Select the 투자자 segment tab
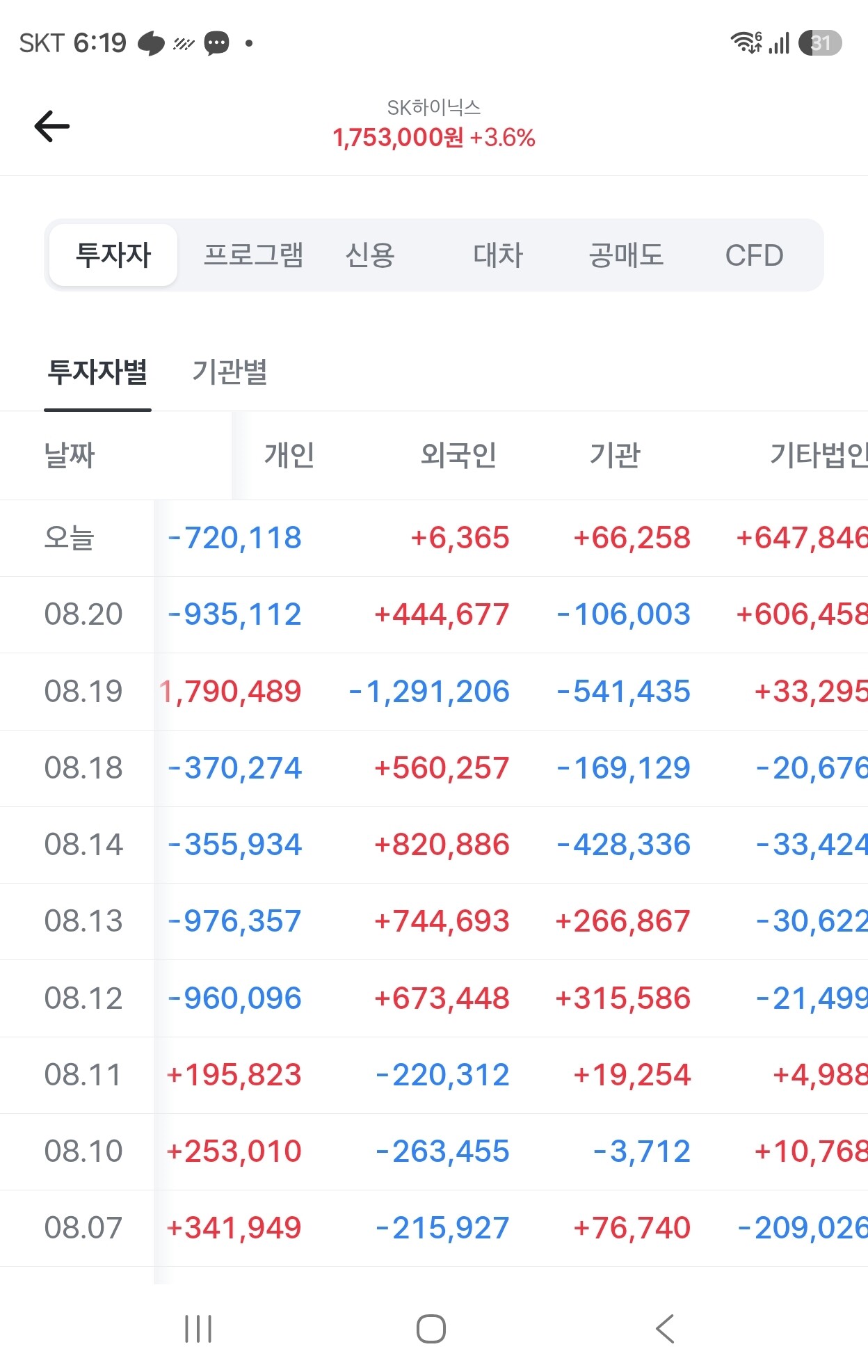 pos(113,255)
